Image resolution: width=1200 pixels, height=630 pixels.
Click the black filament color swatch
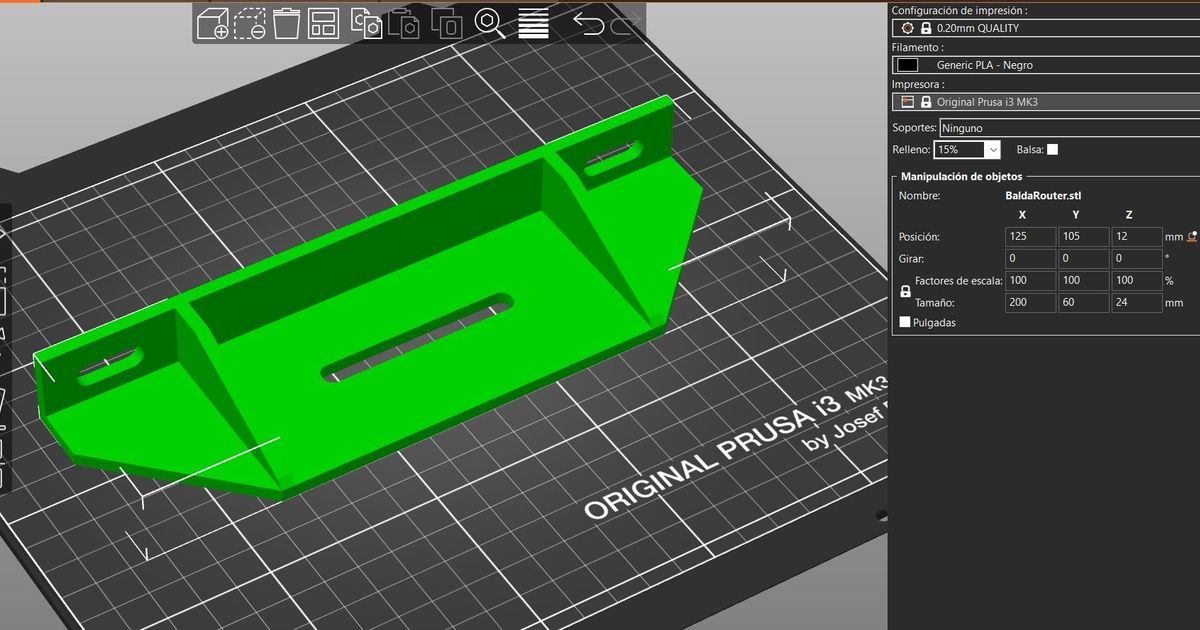(x=907, y=64)
